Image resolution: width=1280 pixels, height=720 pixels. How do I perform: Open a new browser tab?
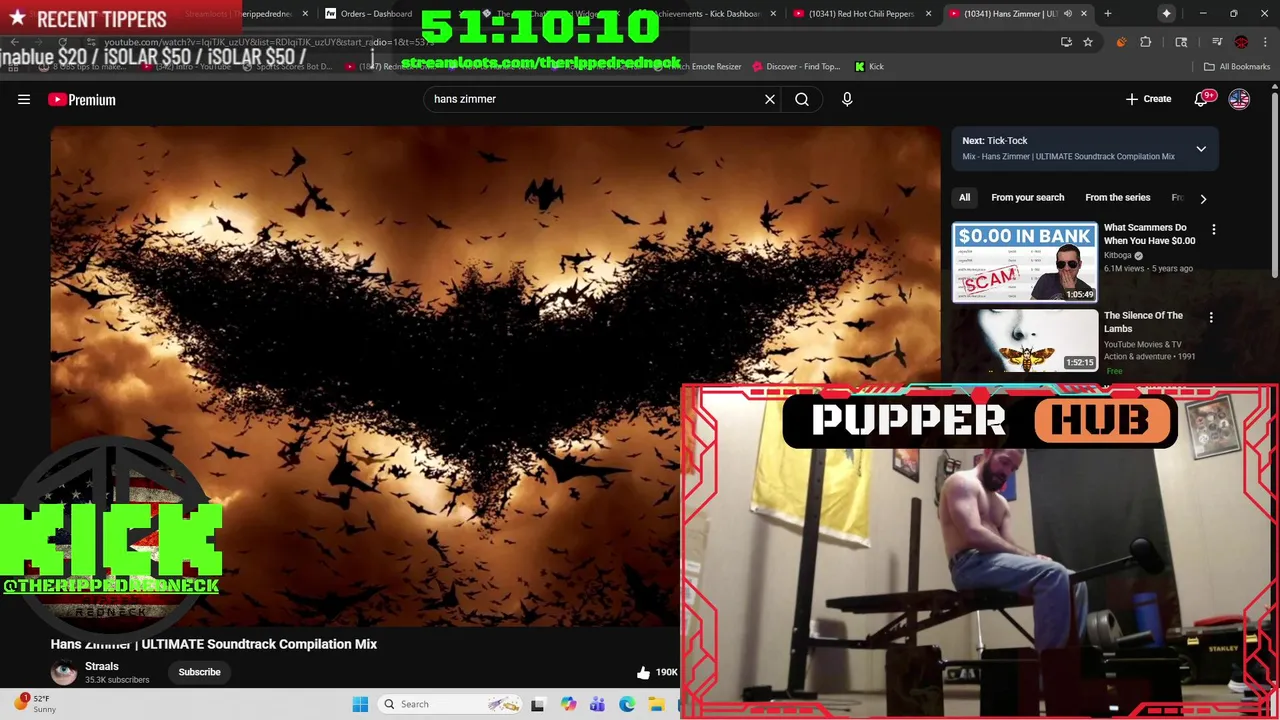[1107, 13]
